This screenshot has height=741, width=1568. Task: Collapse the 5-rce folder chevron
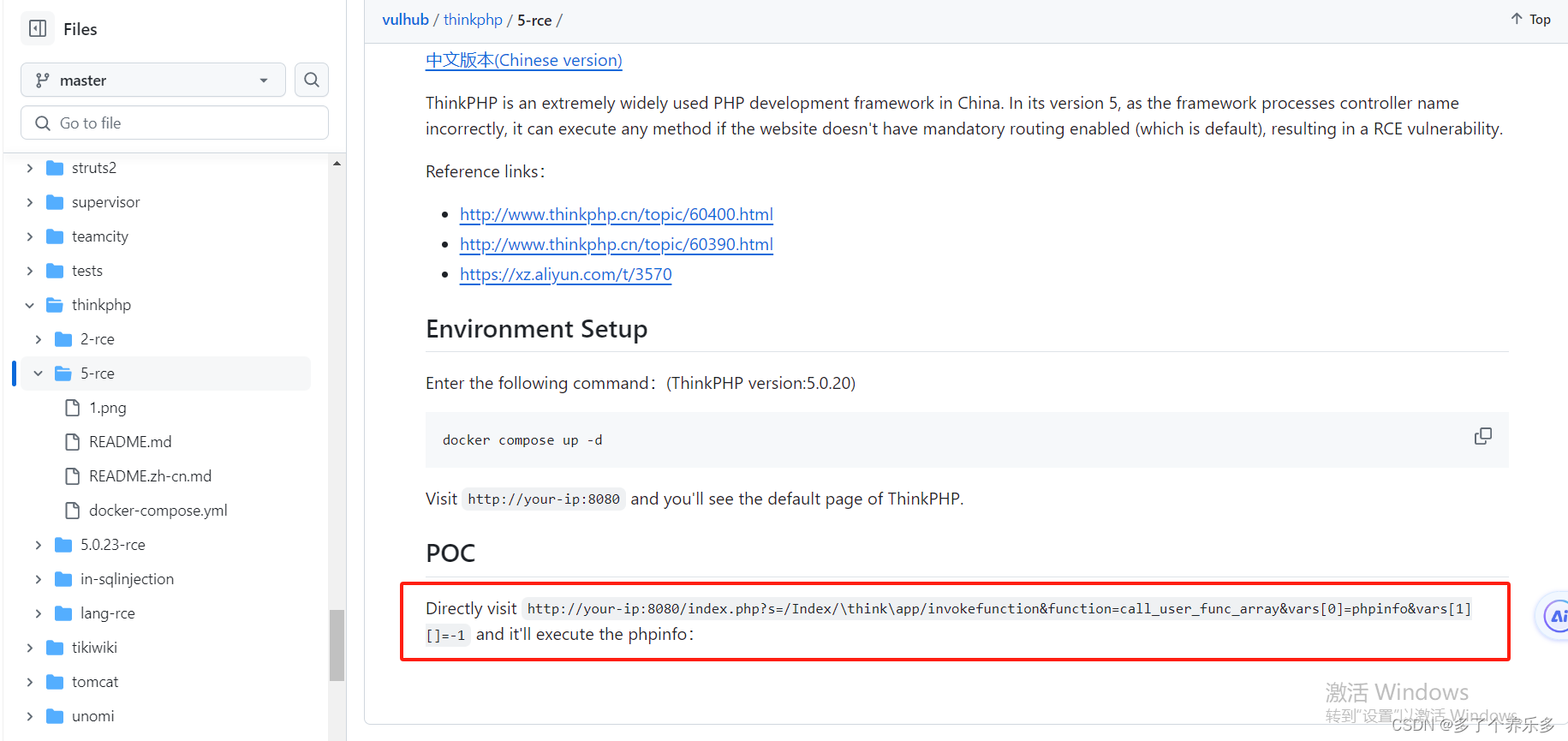39,373
